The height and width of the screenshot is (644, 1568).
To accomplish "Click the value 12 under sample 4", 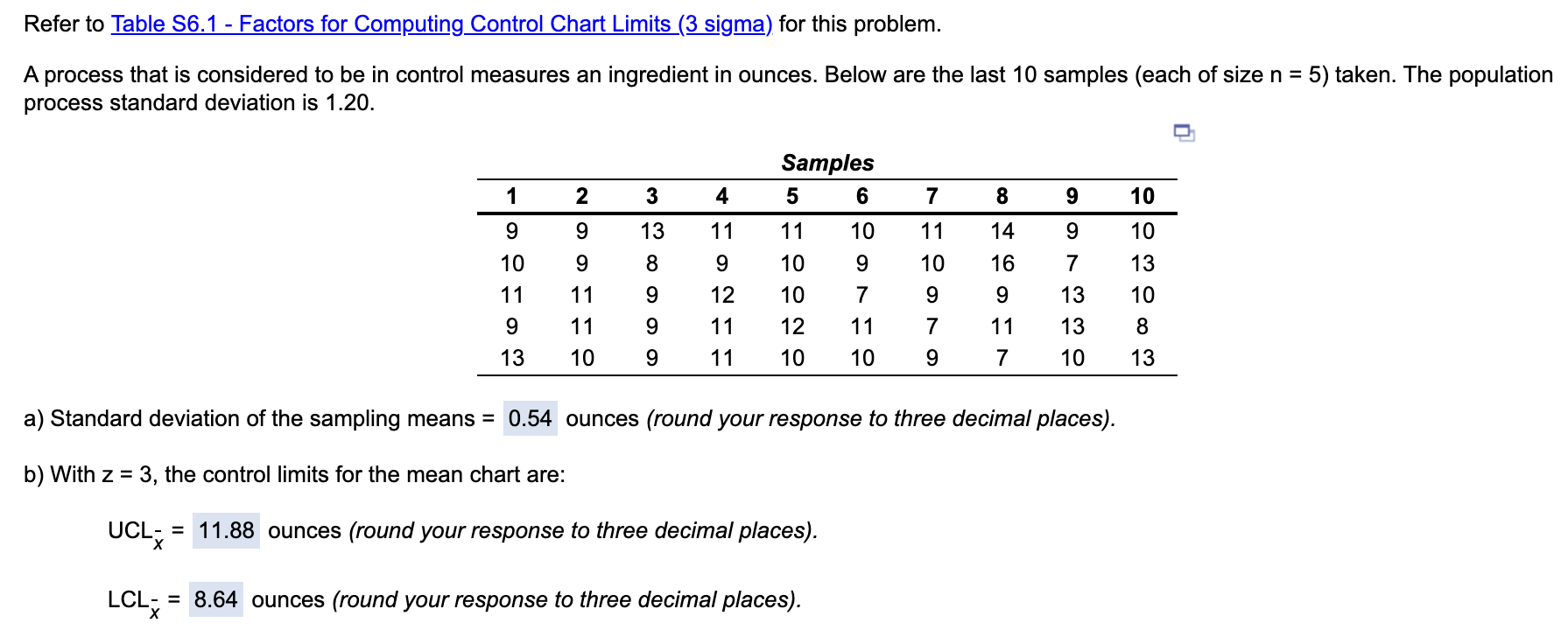I will click(x=721, y=295).
